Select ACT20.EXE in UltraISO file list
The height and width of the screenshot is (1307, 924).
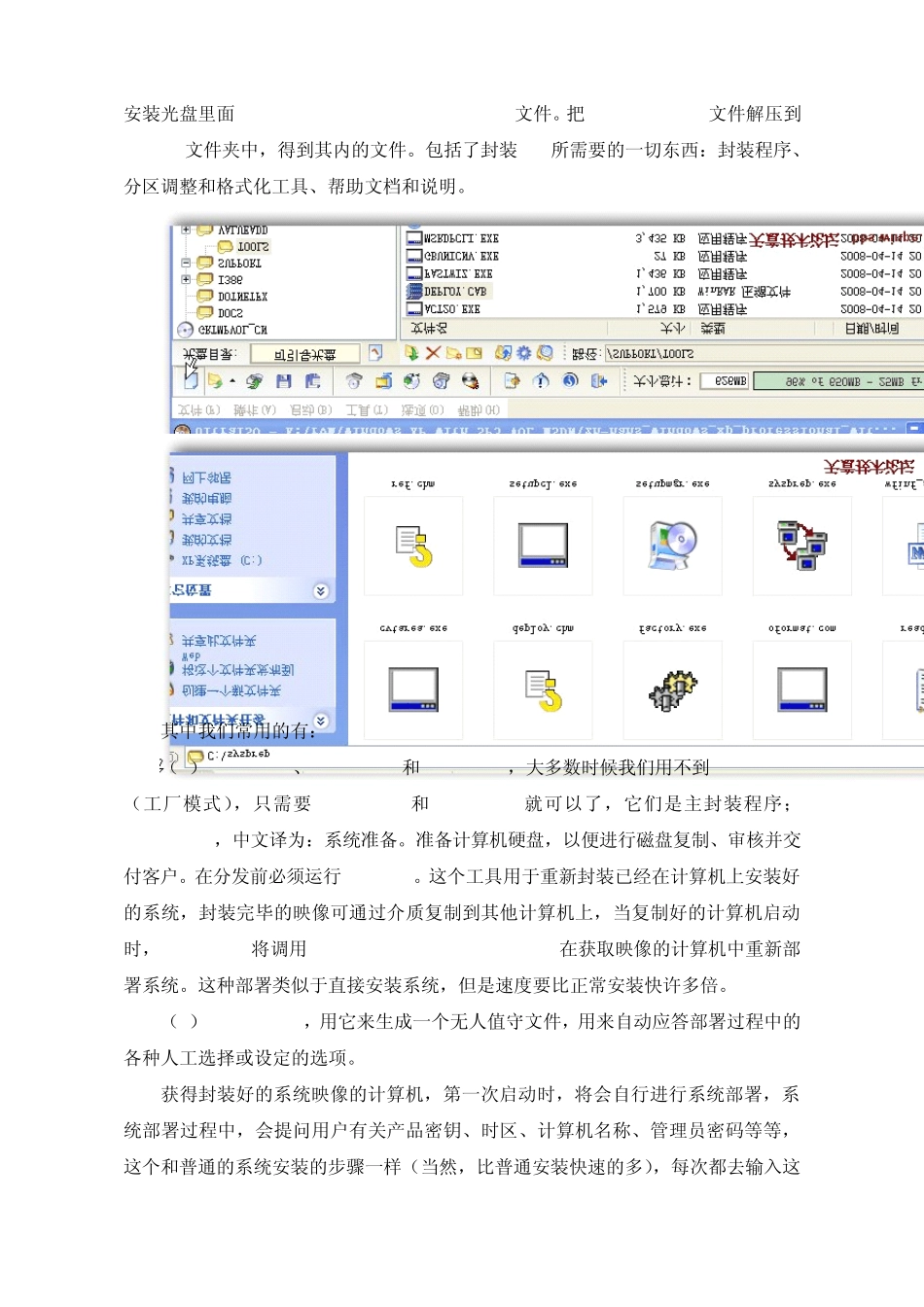[444, 308]
